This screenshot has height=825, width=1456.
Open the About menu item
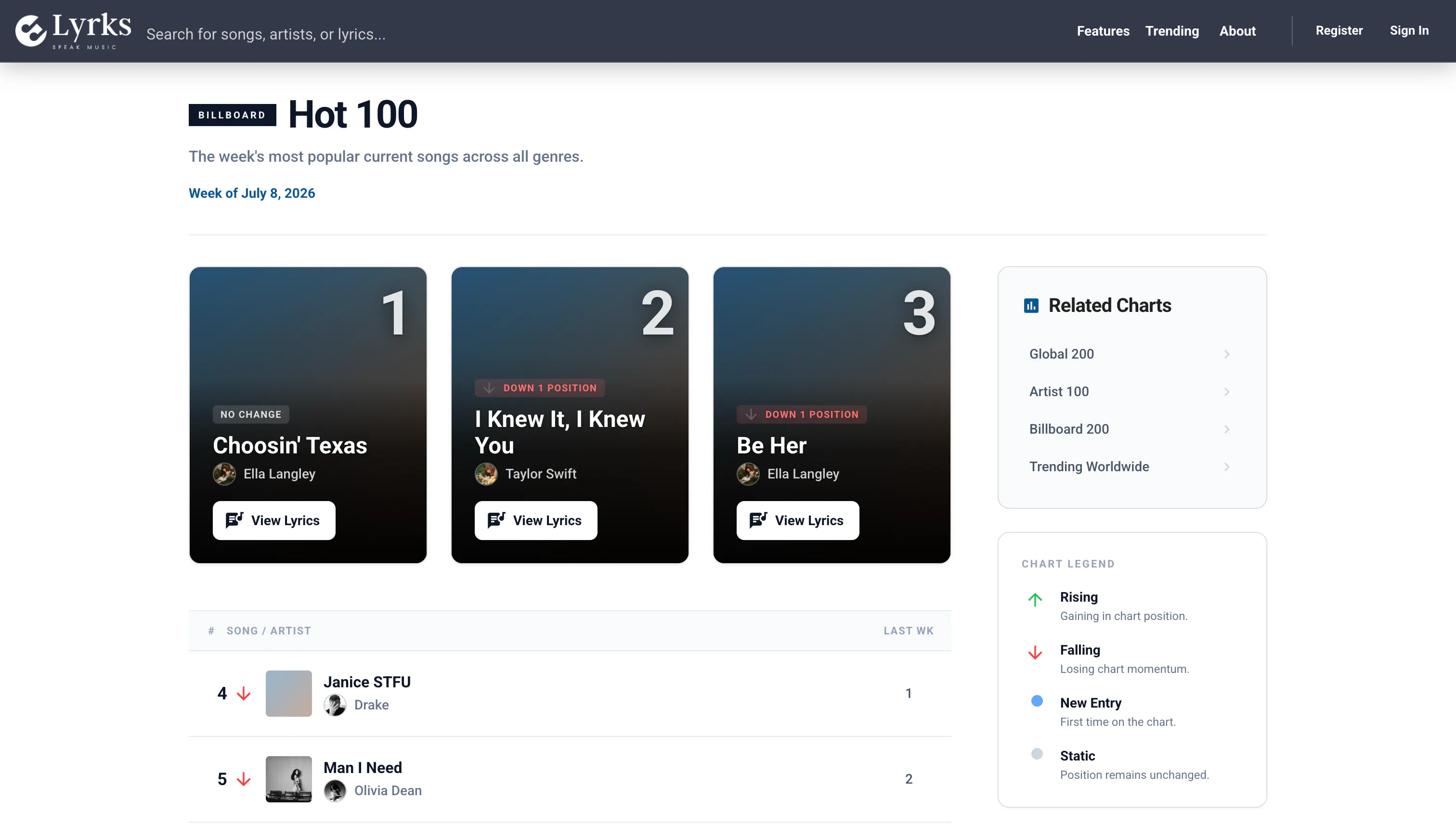1237,31
